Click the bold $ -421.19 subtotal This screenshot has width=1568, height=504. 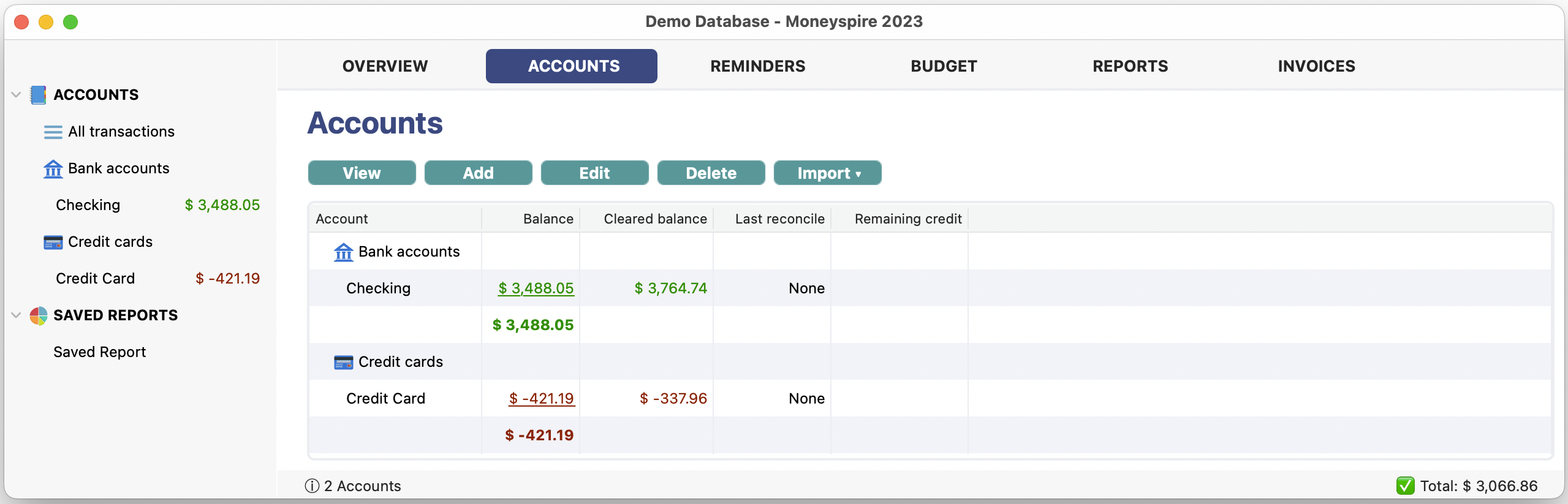tap(539, 435)
